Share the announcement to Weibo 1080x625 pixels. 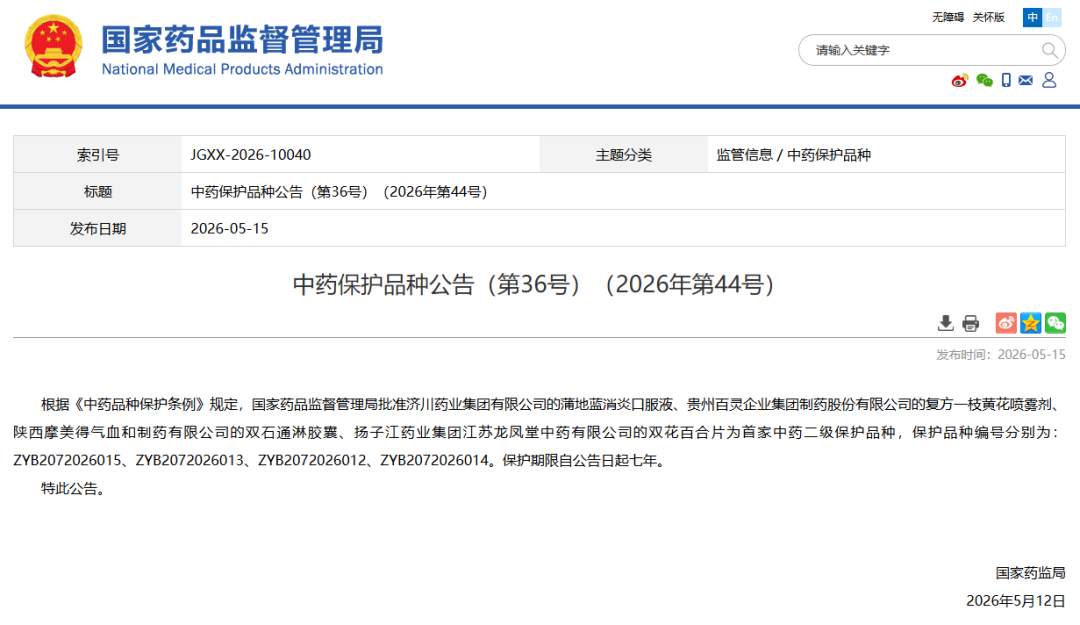coord(1006,322)
